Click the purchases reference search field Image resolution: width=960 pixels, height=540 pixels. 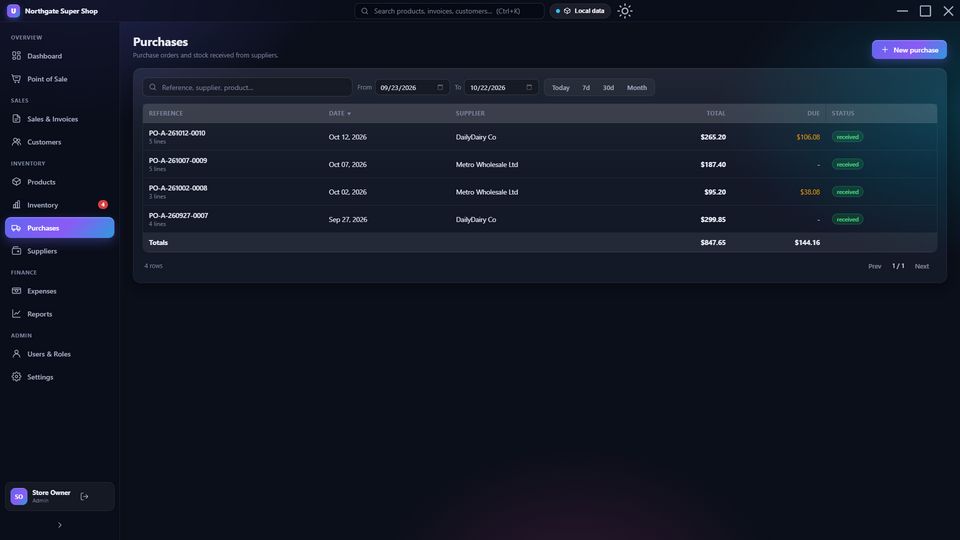click(x=247, y=88)
